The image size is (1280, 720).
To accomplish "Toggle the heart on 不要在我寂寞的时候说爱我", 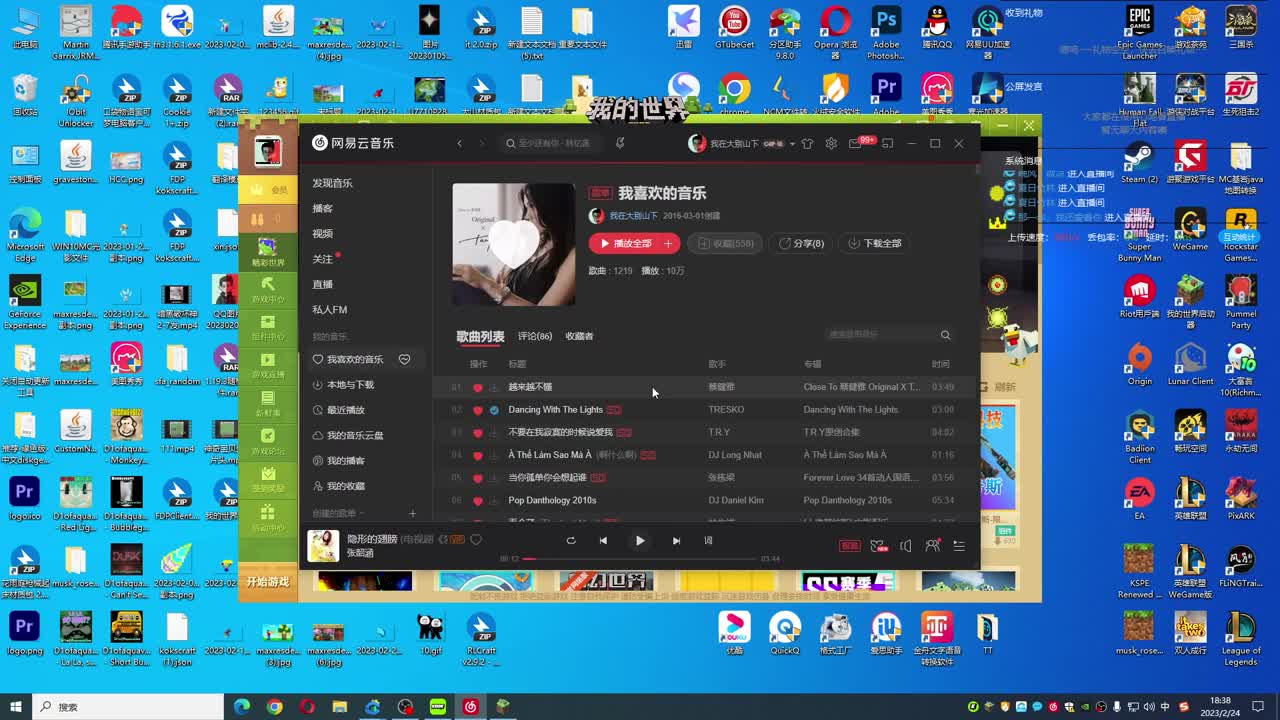I will coord(477,433).
